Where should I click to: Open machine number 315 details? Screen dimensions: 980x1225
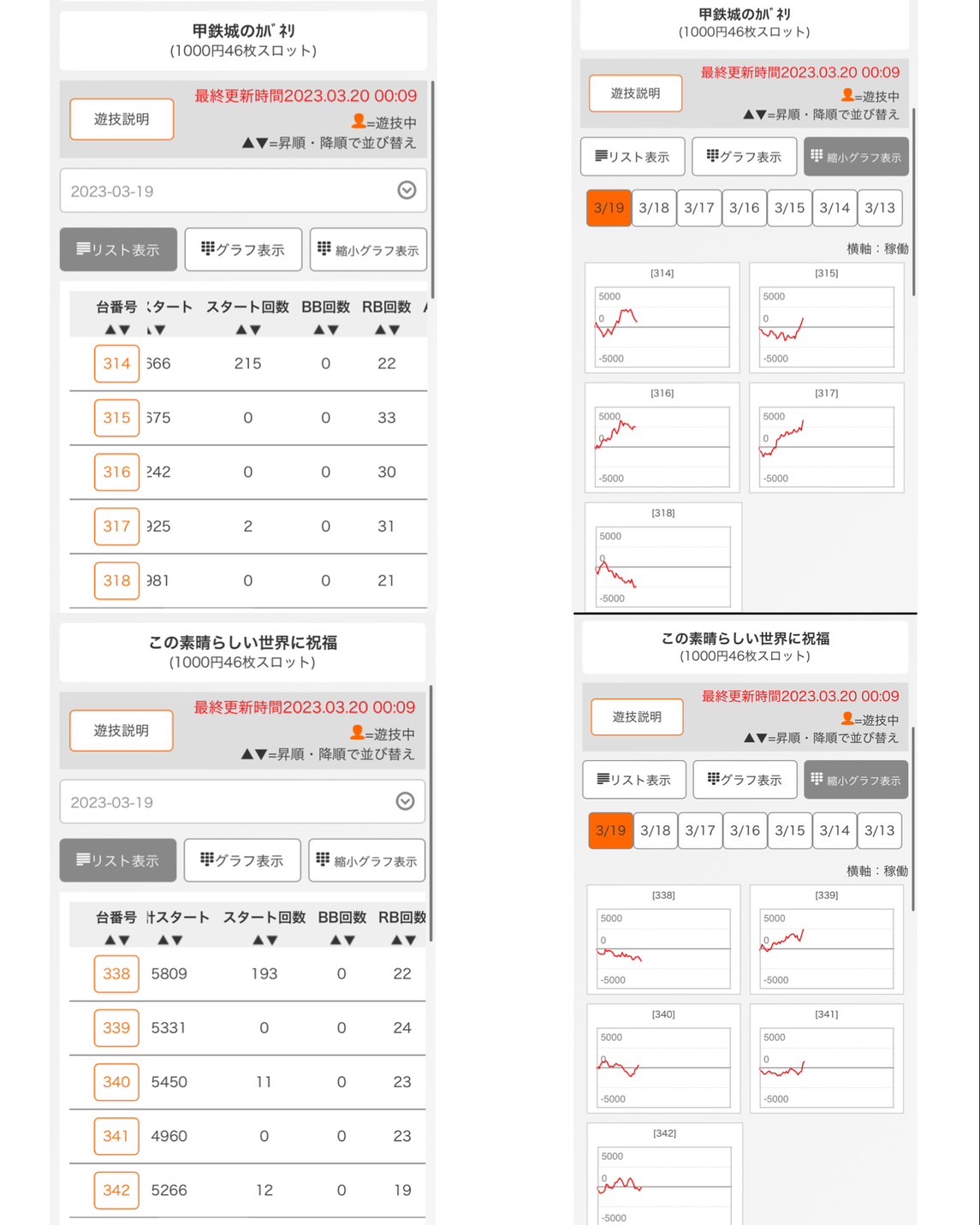116,418
